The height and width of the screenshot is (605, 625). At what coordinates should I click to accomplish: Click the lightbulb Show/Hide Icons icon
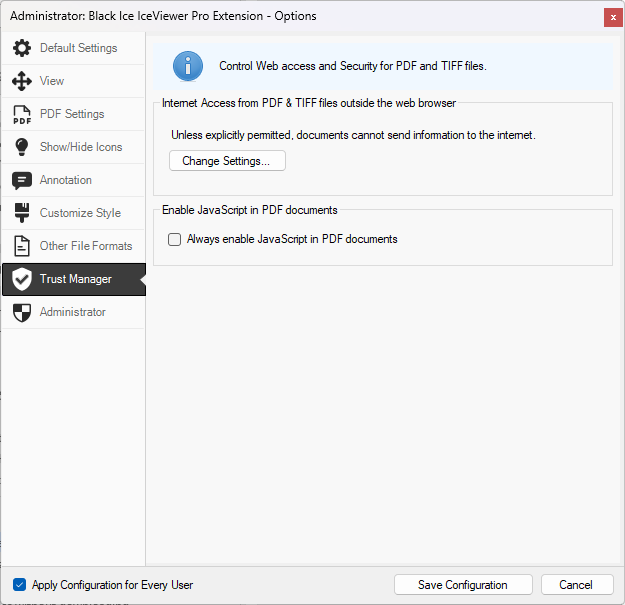coord(22,147)
